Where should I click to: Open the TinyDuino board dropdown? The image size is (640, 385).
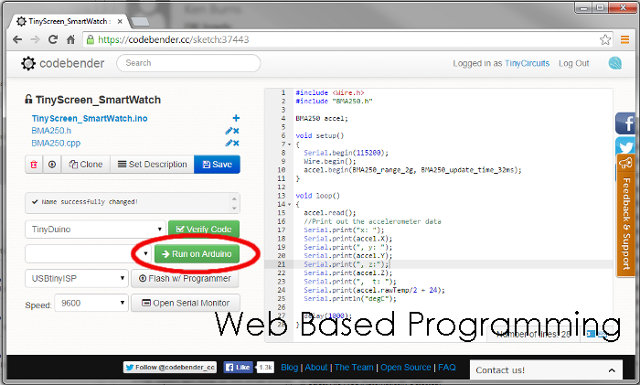coord(95,229)
